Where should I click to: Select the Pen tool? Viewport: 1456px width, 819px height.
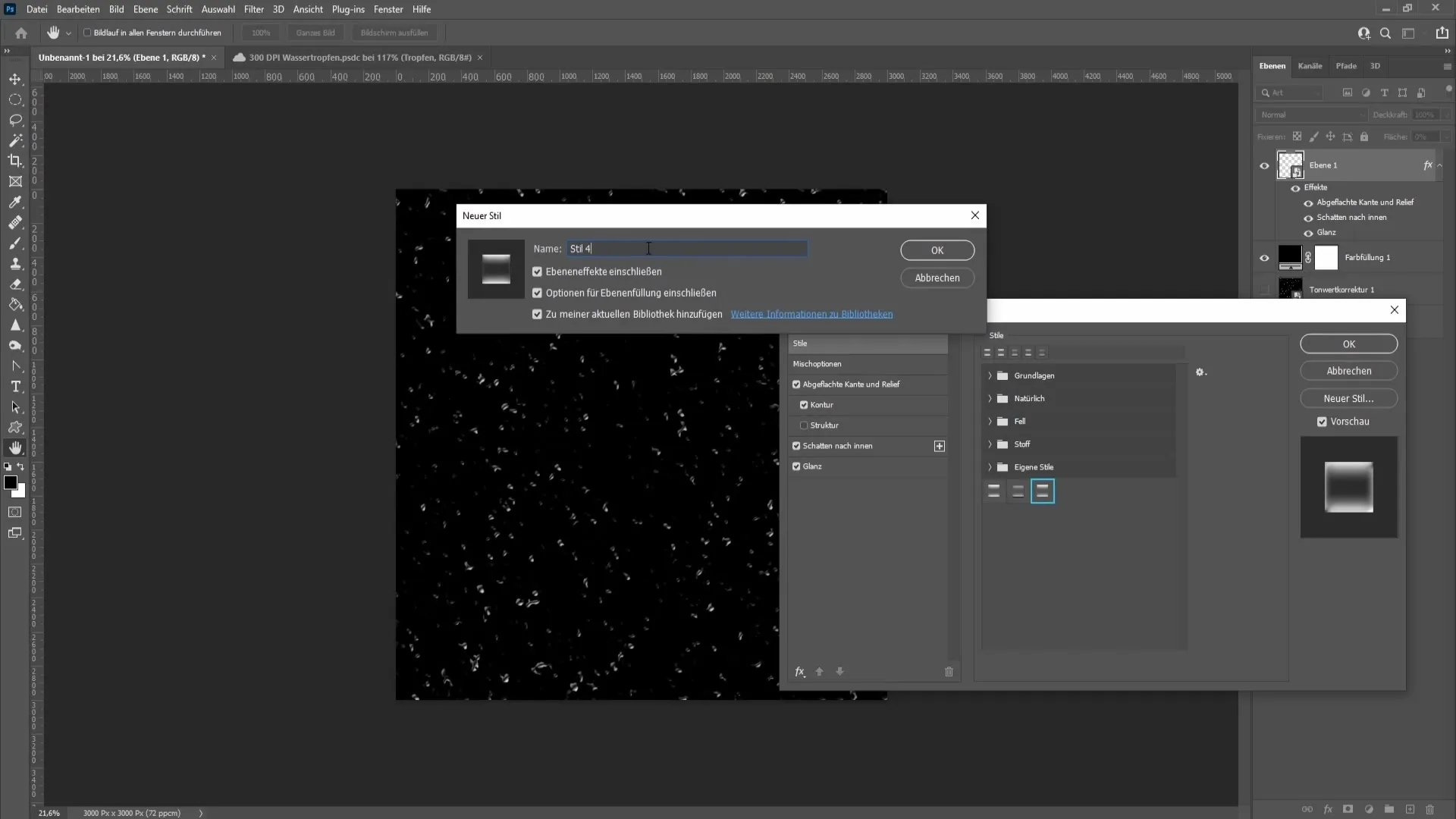click(x=15, y=366)
